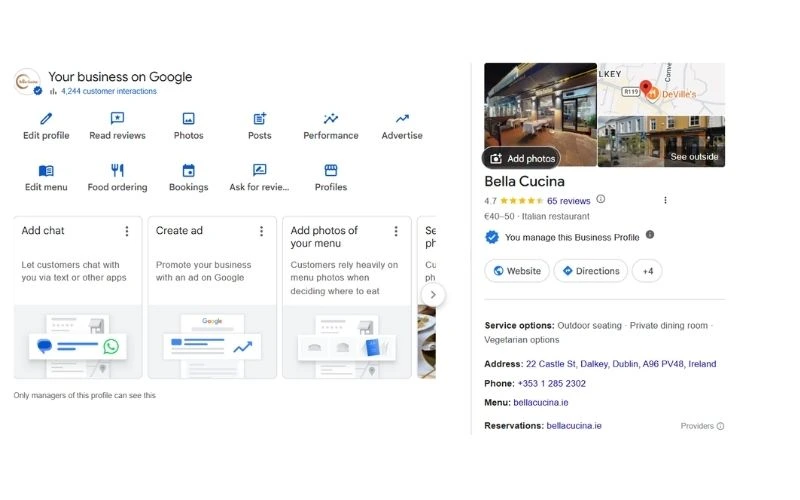Open Menu link bellacucina.ie

(541, 403)
